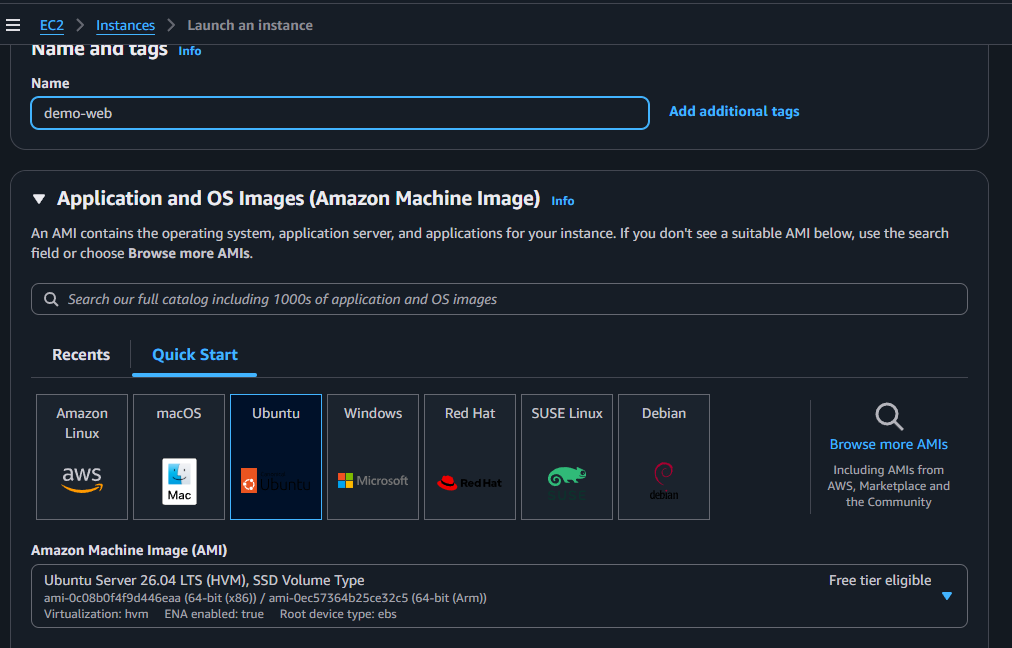
Task: Click the search magnifier icon in AMI search
Action: click(x=51, y=299)
